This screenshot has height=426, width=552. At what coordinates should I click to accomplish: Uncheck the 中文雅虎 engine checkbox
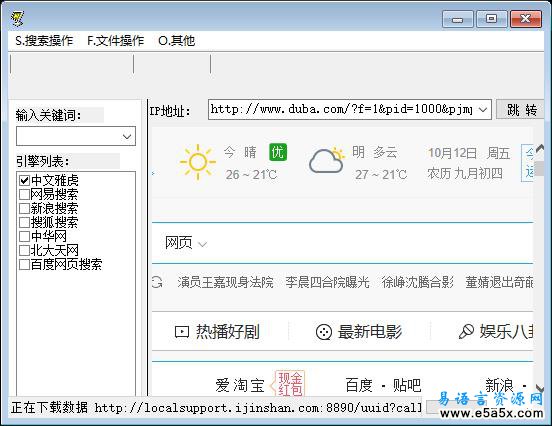(x=24, y=181)
